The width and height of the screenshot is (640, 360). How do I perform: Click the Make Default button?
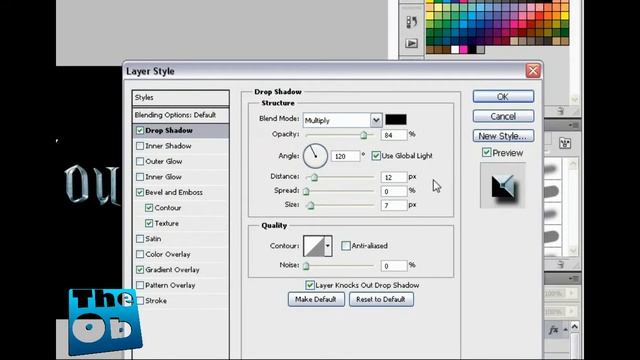(x=316, y=299)
